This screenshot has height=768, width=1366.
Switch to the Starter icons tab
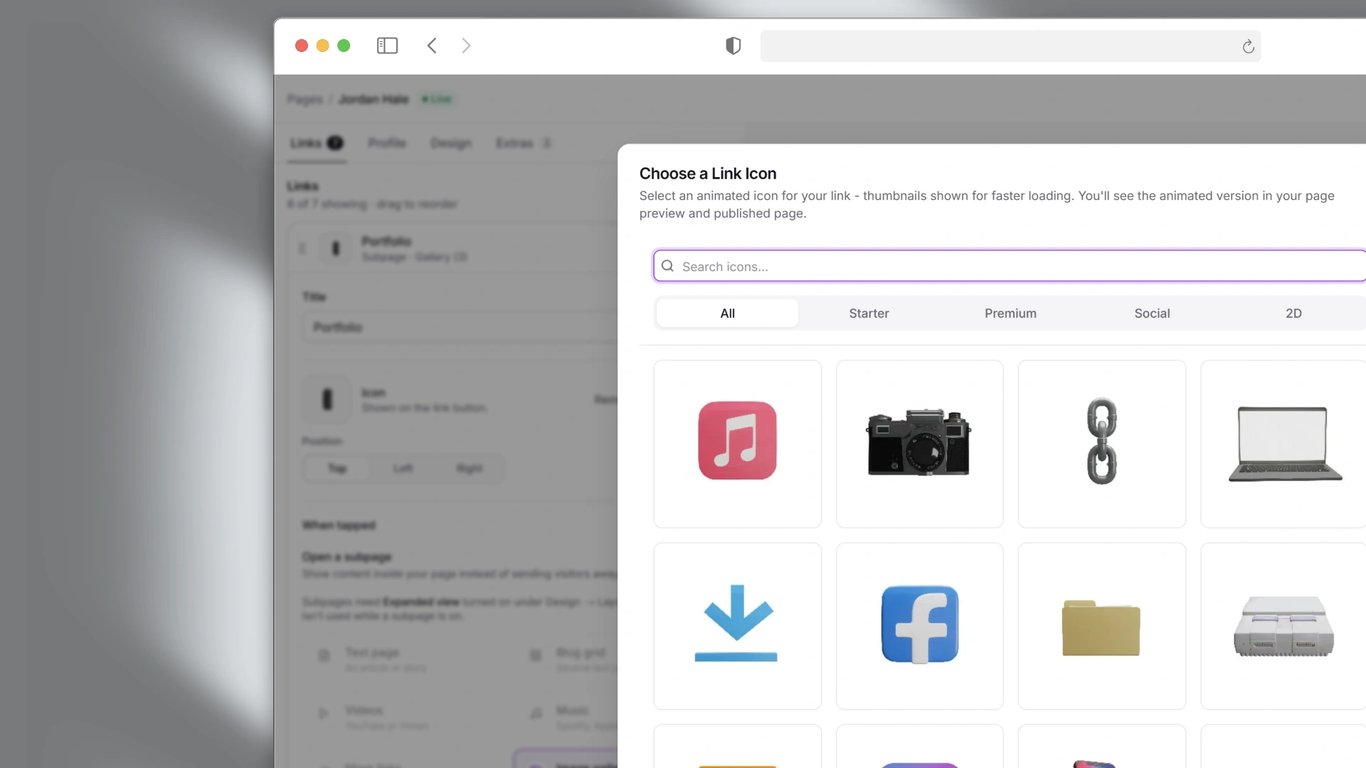pyautogui.click(x=869, y=313)
